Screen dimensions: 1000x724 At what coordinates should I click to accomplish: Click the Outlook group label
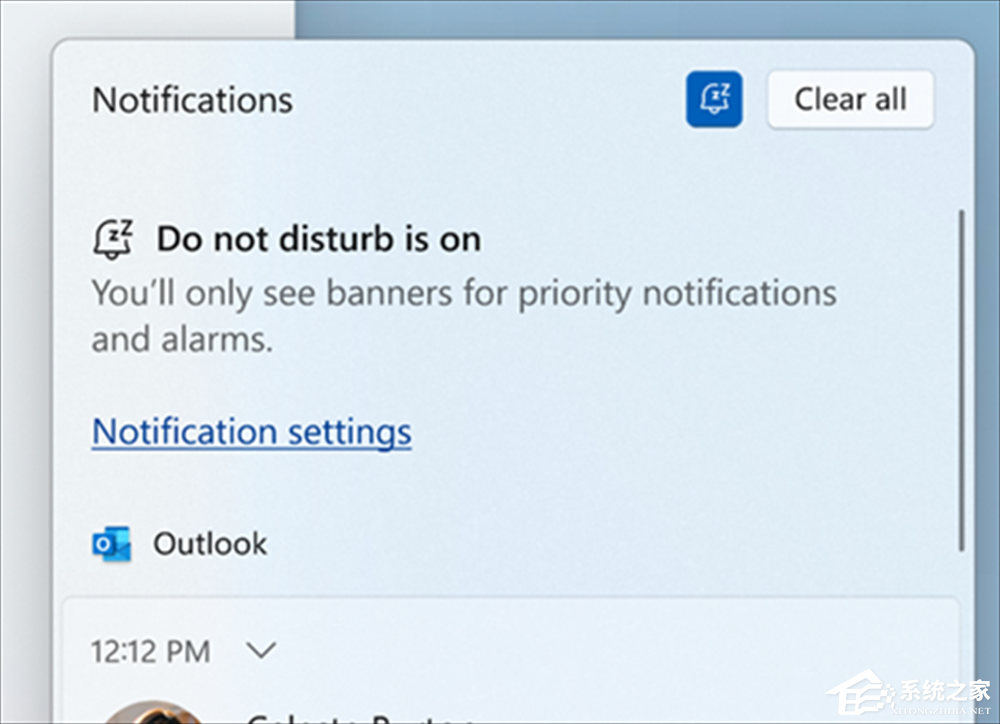tap(210, 544)
